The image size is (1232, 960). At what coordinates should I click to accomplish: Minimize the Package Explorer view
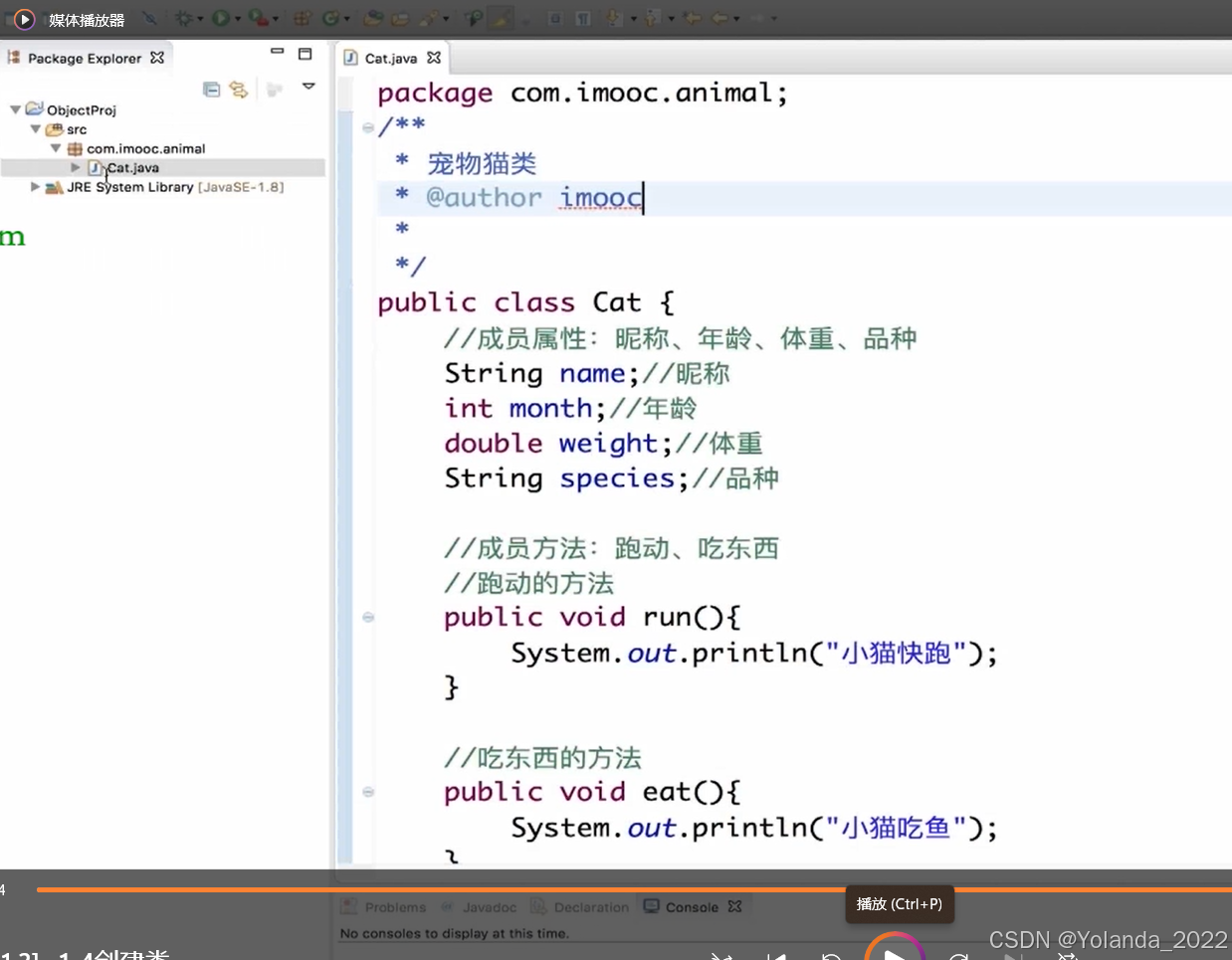point(278,52)
